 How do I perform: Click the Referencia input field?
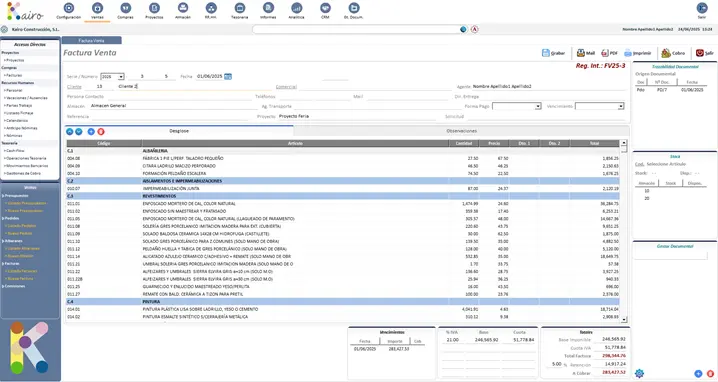pyautogui.click(x=171, y=116)
